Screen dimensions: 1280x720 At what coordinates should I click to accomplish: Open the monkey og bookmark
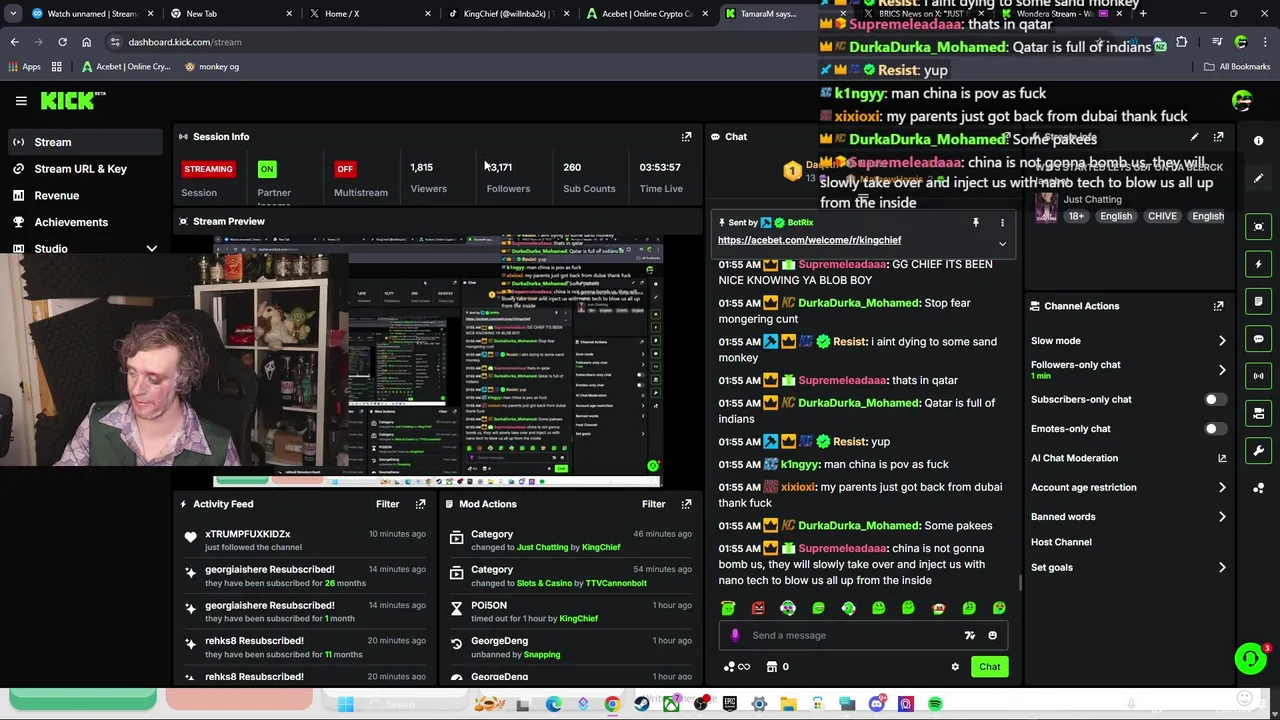pyautogui.click(x=211, y=67)
